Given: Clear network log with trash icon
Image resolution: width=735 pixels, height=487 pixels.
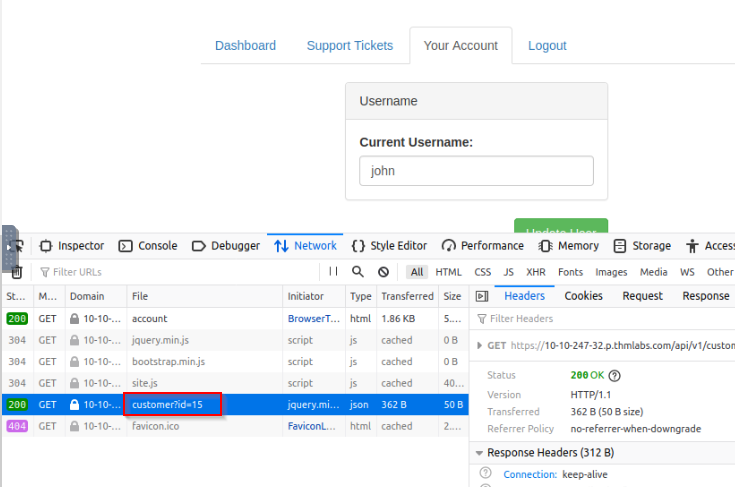Looking at the screenshot, I should [17, 272].
